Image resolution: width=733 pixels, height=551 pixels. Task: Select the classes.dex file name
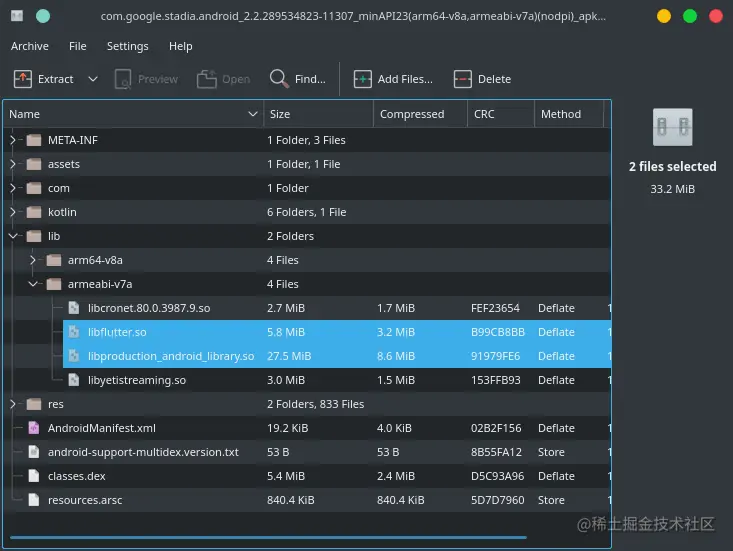pos(76,476)
